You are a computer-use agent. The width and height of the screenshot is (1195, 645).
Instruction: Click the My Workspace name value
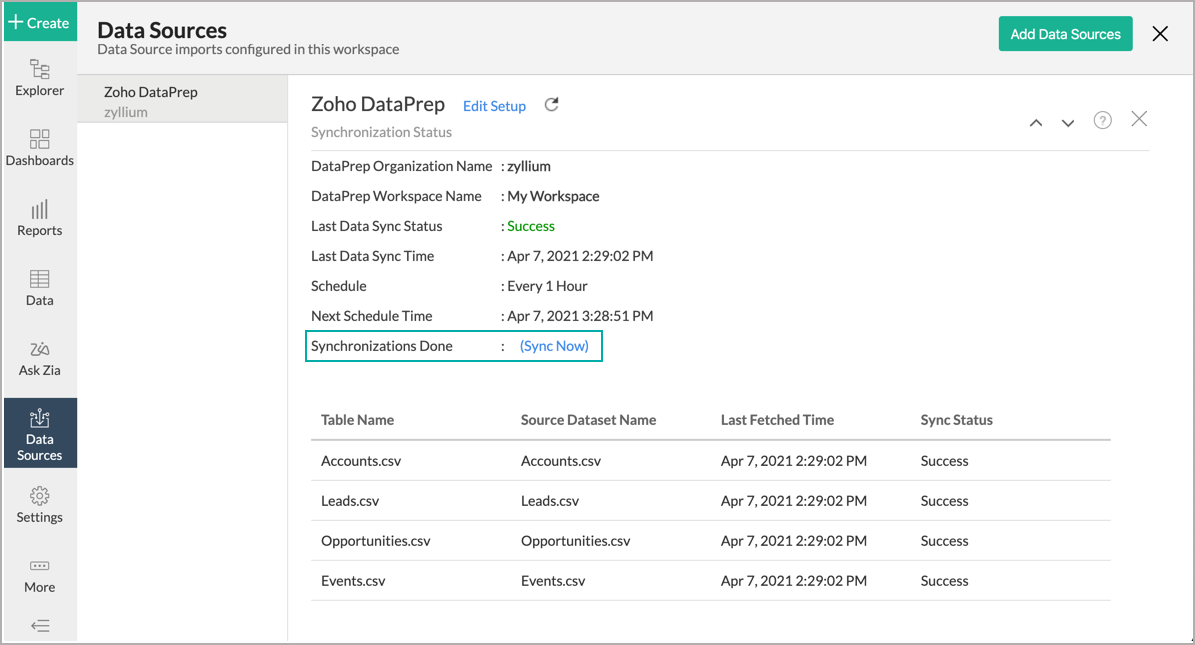[553, 196]
